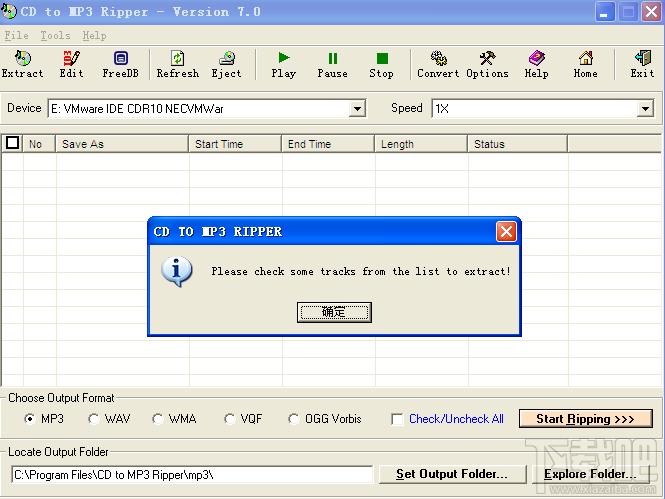Expand the Speed dropdown
This screenshot has height=499, width=665.
click(645, 109)
